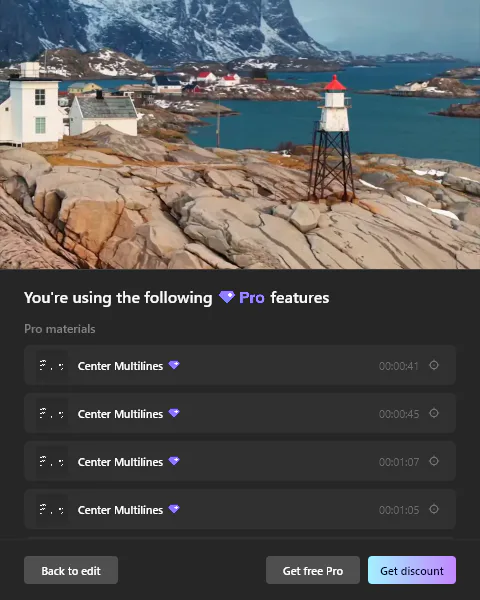Select the Center Multilines label at 00:00:41
The height and width of the screenshot is (600, 480).
pyautogui.click(x=120, y=366)
